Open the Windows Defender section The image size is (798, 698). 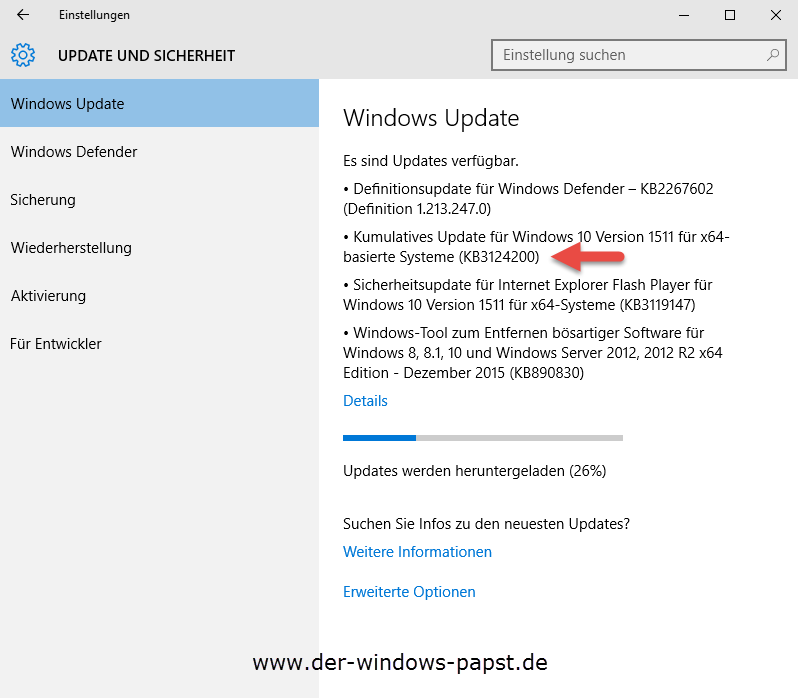tap(74, 152)
